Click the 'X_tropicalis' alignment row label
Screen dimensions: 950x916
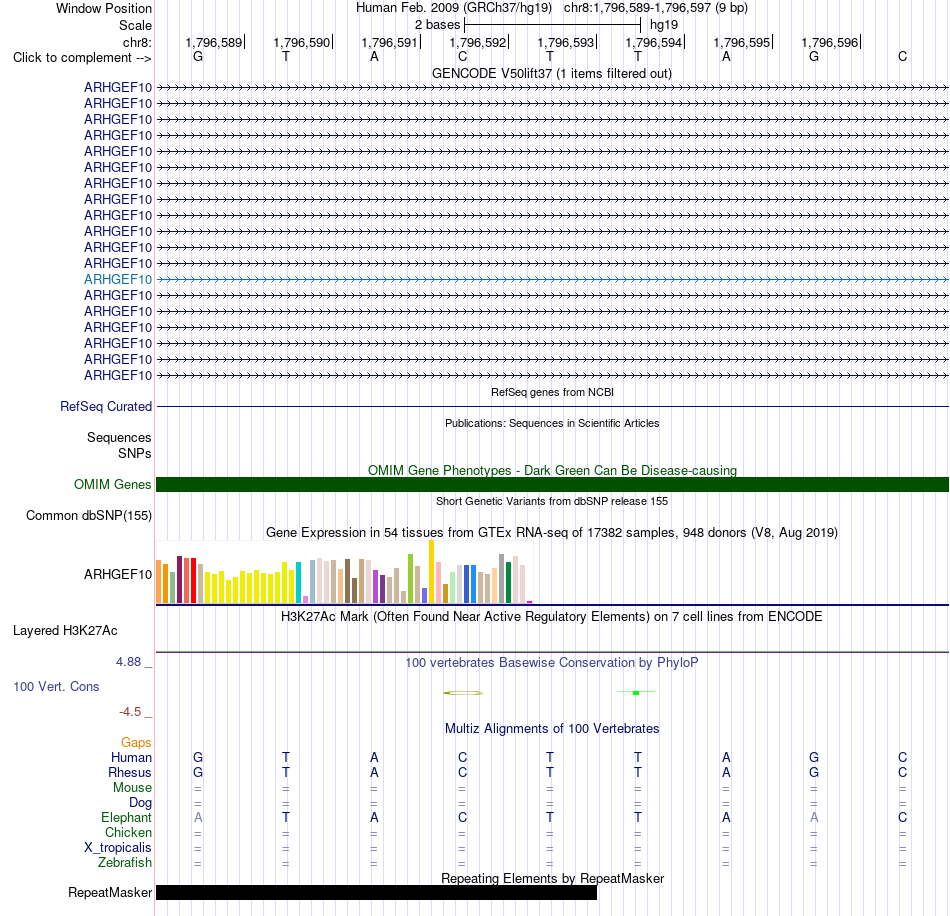tap(118, 848)
